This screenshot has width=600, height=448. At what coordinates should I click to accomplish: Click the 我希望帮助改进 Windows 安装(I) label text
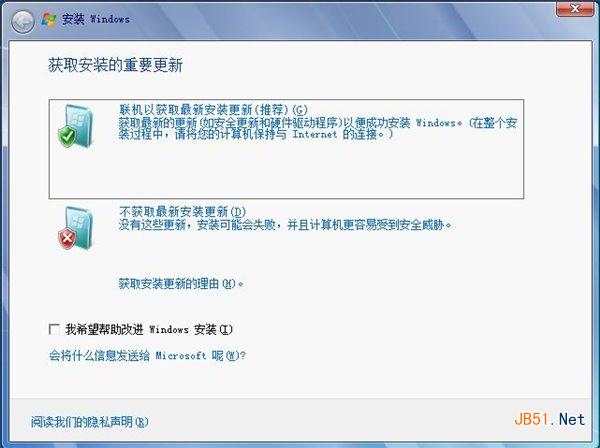click(148, 329)
